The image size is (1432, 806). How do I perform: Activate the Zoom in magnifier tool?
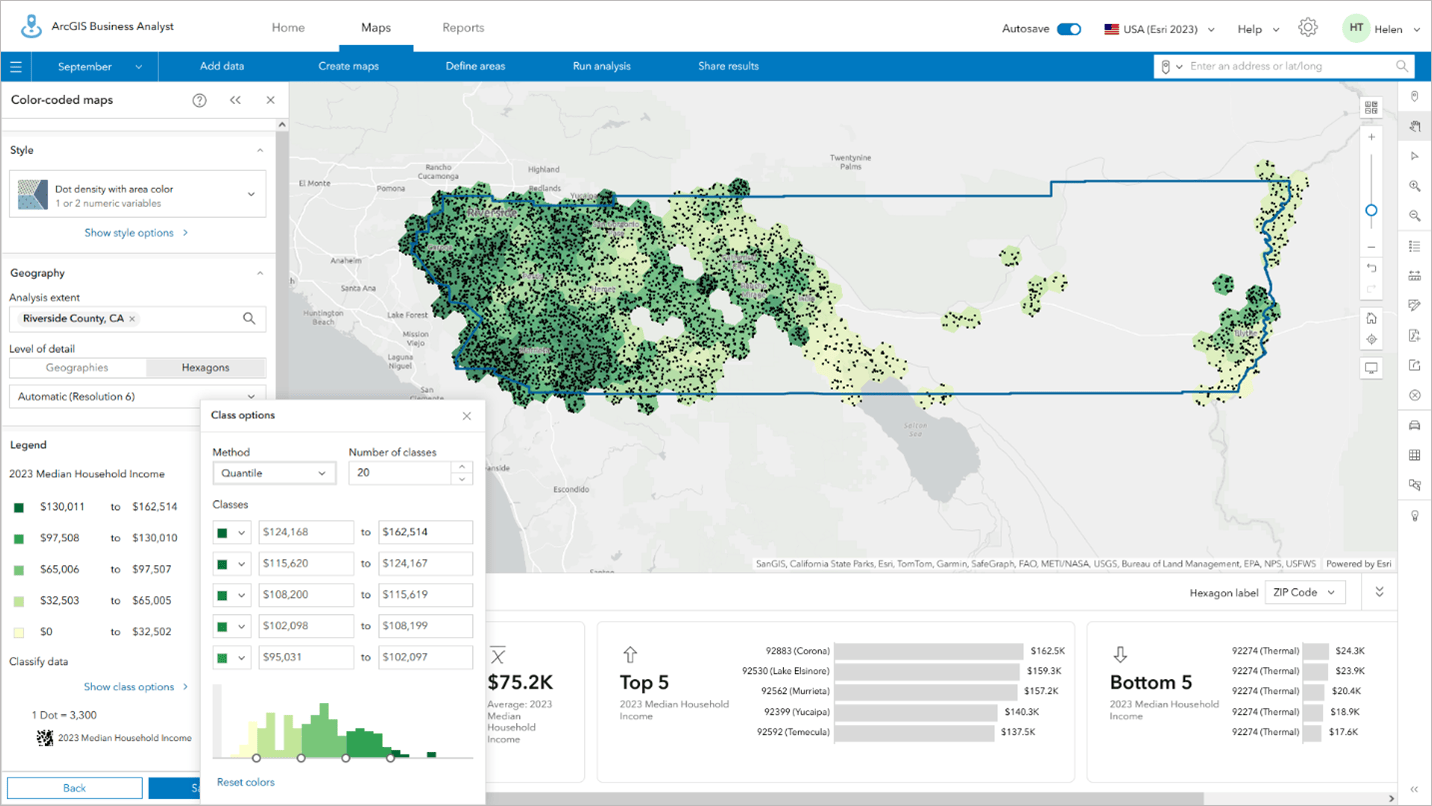1414,186
